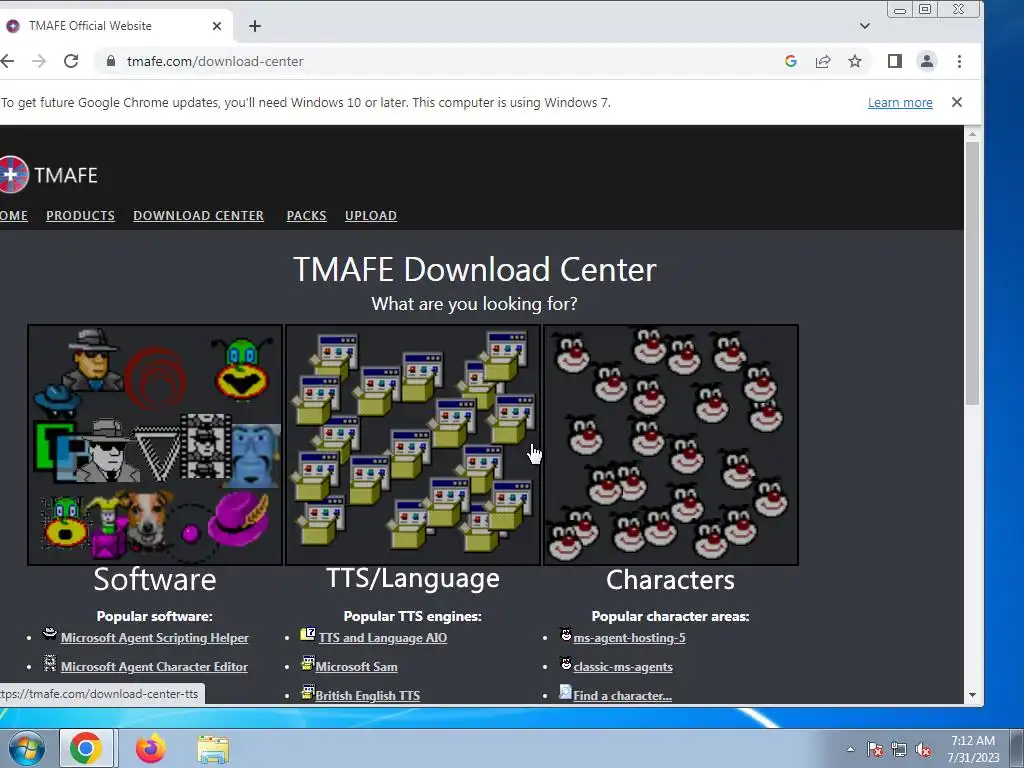Click the taskbar clock showing 7:12 AM
Screen dimensions: 1024x768
click(973, 749)
